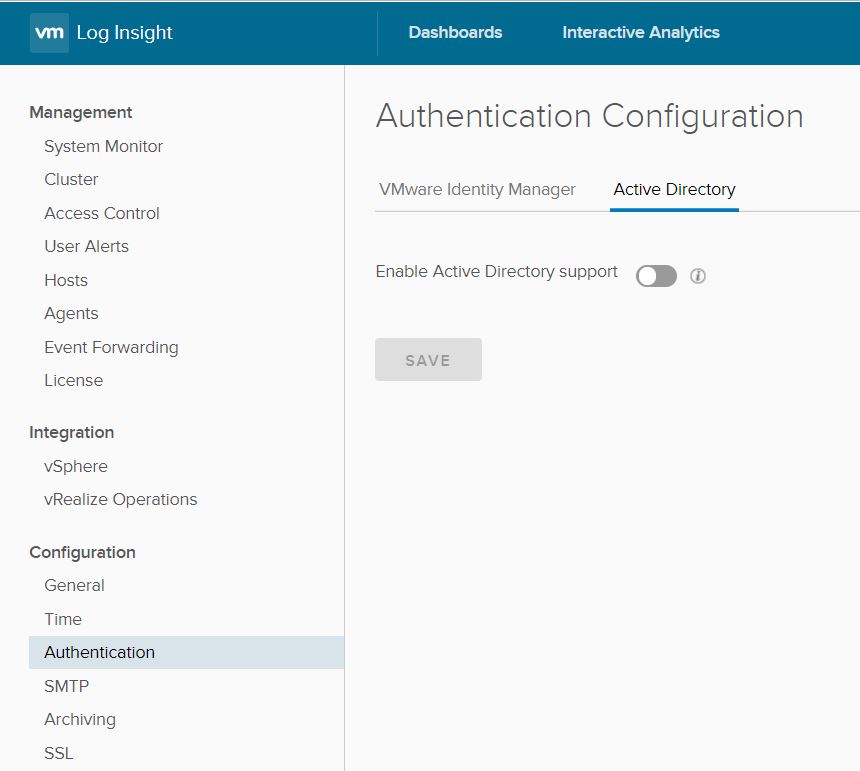This screenshot has width=860, height=771.
Task: Enable Active Directory support
Action: point(656,275)
